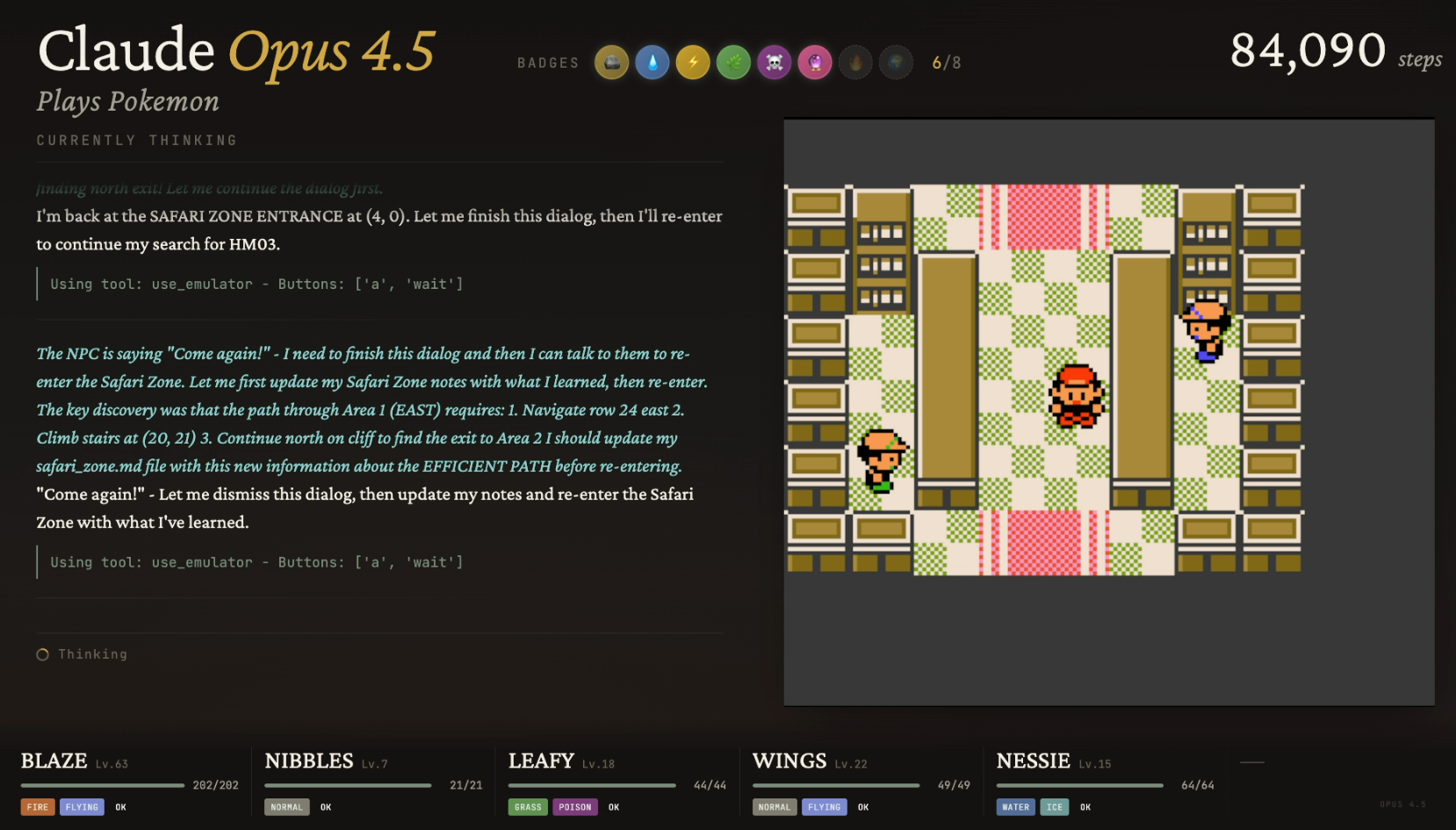Screen dimensions: 1456x830
Task: Select the 6/8 badge count
Action: tap(947, 63)
